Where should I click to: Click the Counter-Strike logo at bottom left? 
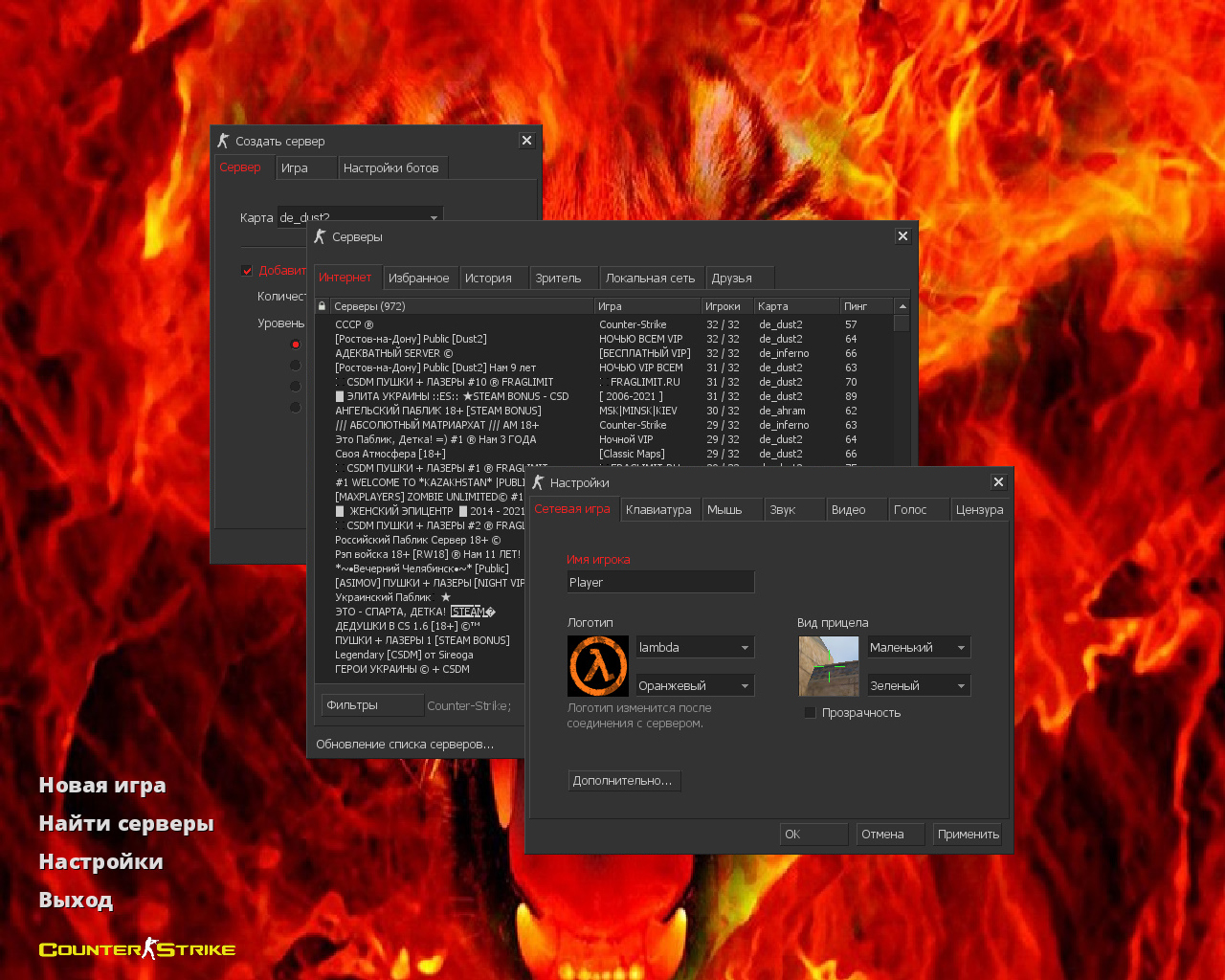pos(137,949)
